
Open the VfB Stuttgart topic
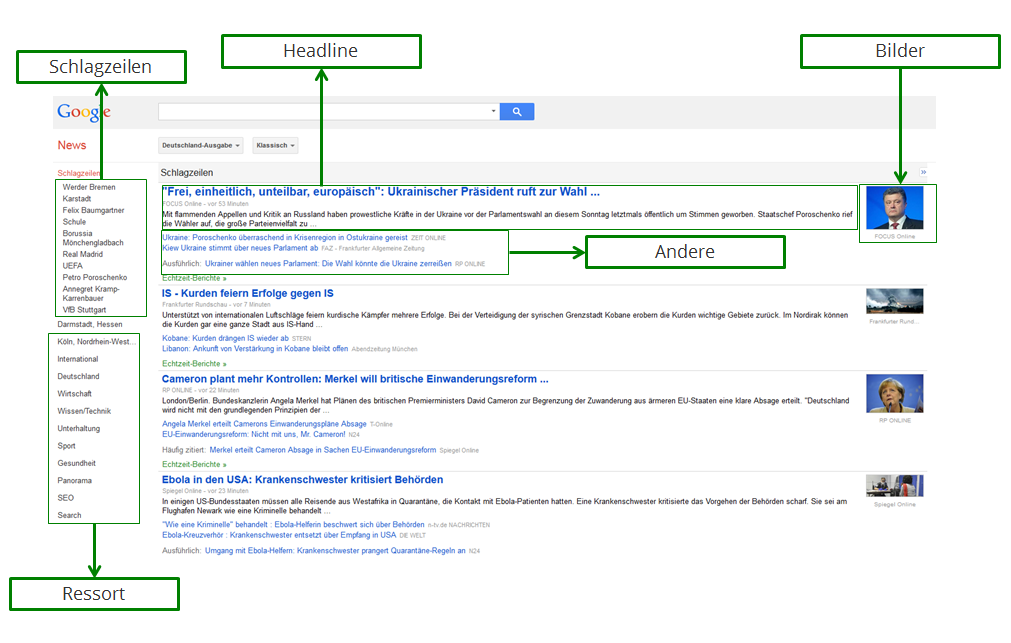[x=84, y=310]
